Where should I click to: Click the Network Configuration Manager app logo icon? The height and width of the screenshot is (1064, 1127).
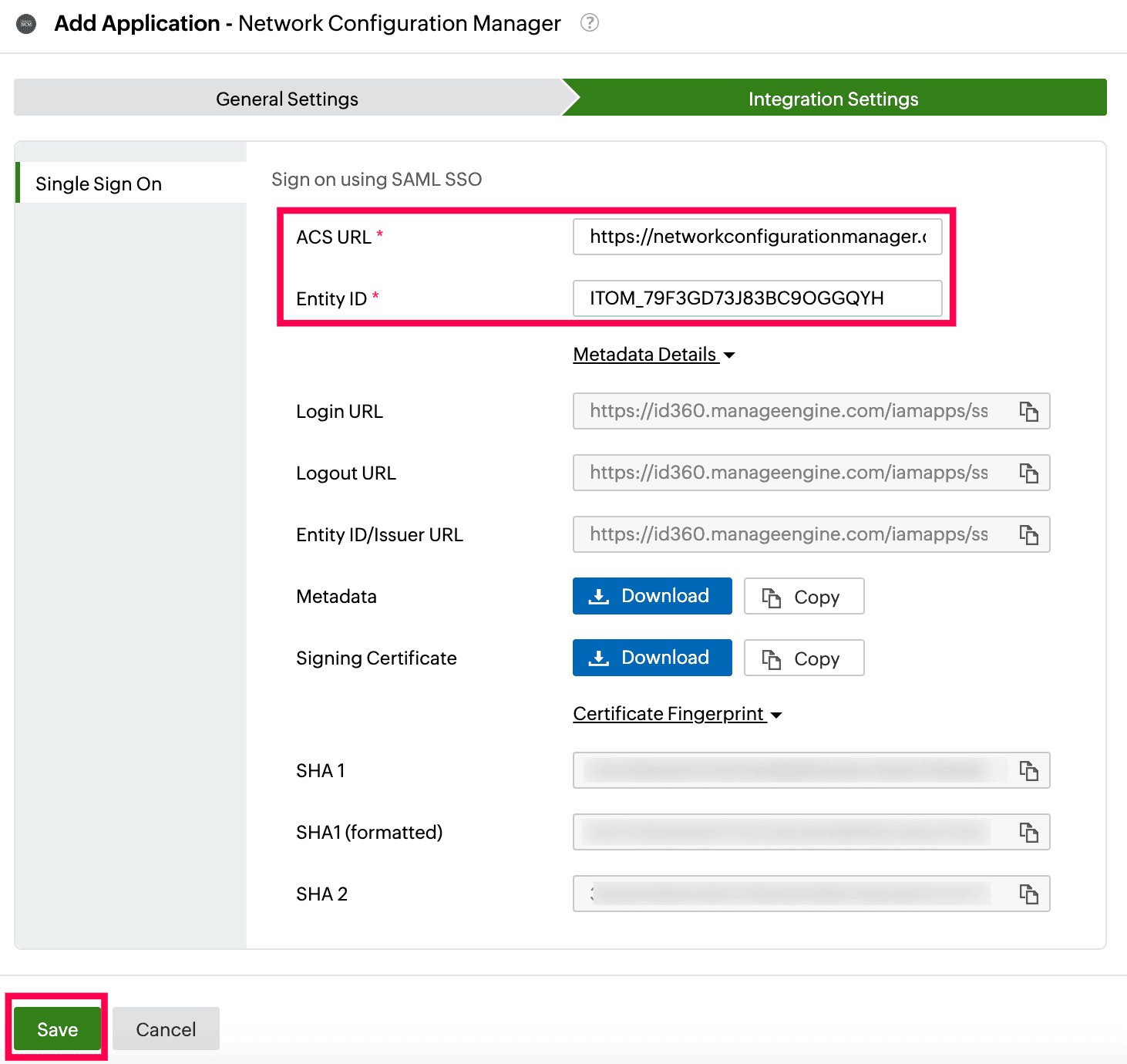pyautogui.click(x=27, y=24)
